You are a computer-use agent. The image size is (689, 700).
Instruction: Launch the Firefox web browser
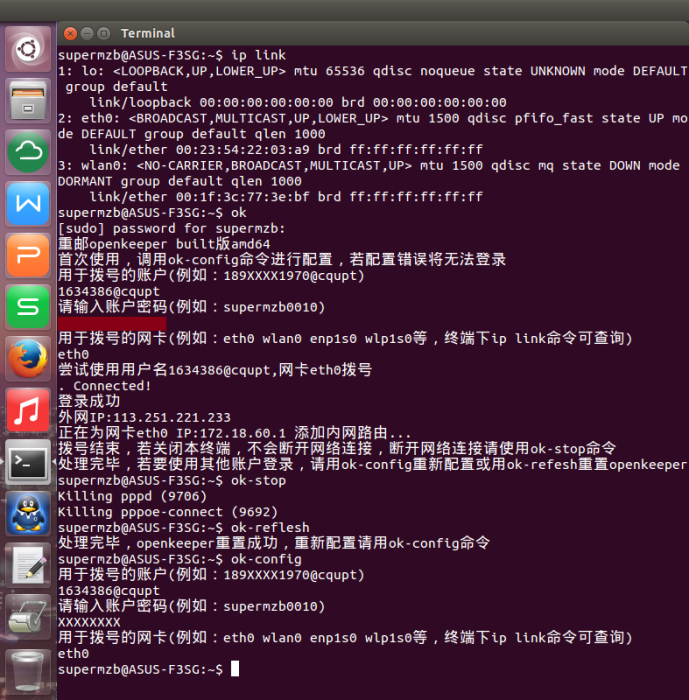point(28,359)
